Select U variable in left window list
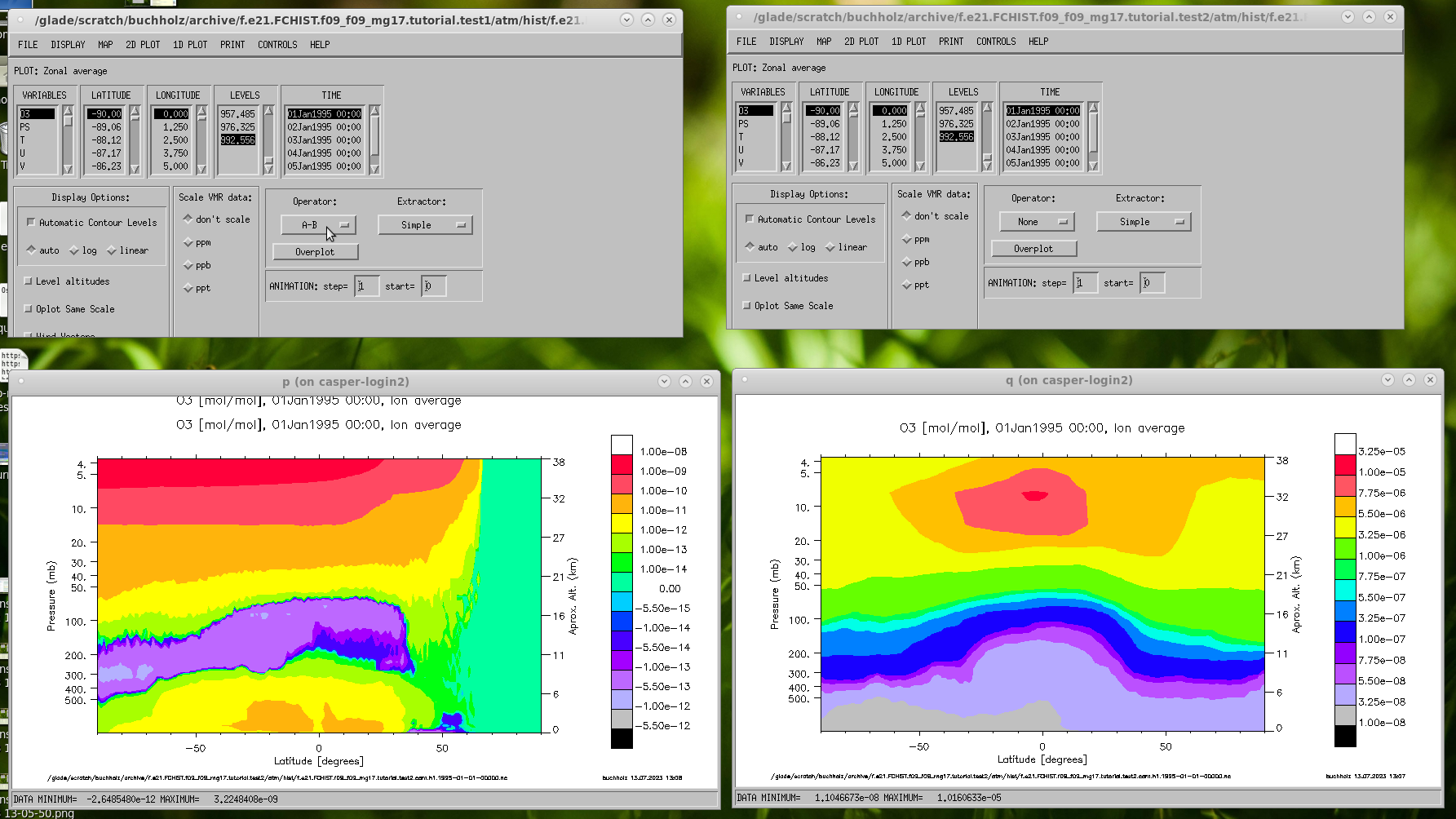The image size is (1456, 819). tap(38, 153)
